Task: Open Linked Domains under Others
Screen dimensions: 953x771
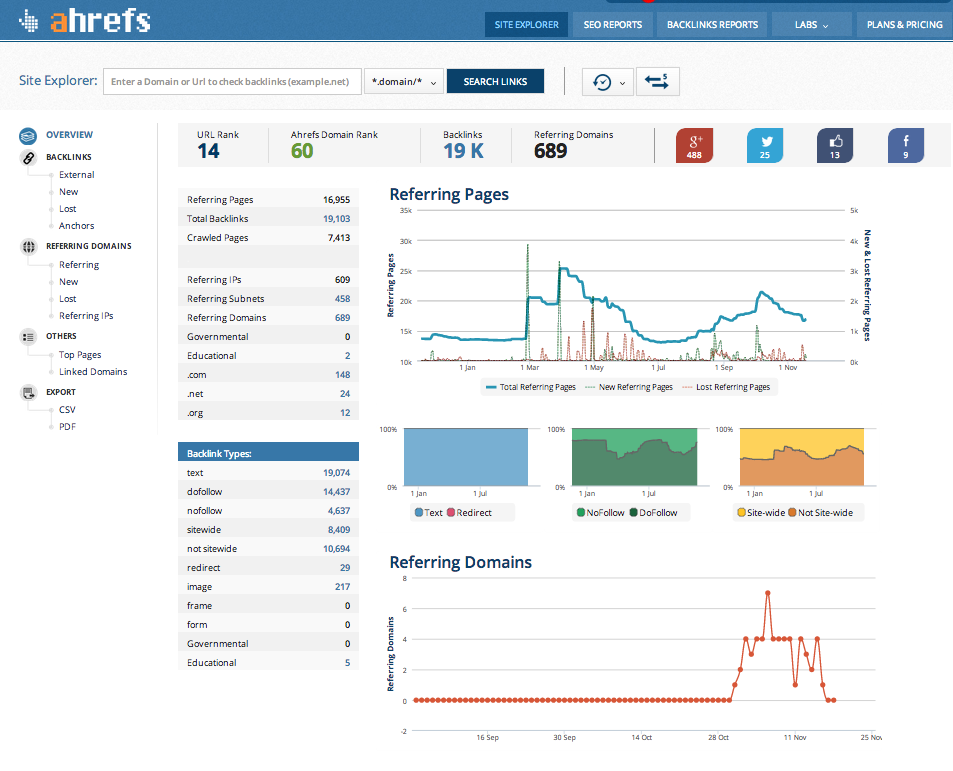Action: tap(93, 372)
